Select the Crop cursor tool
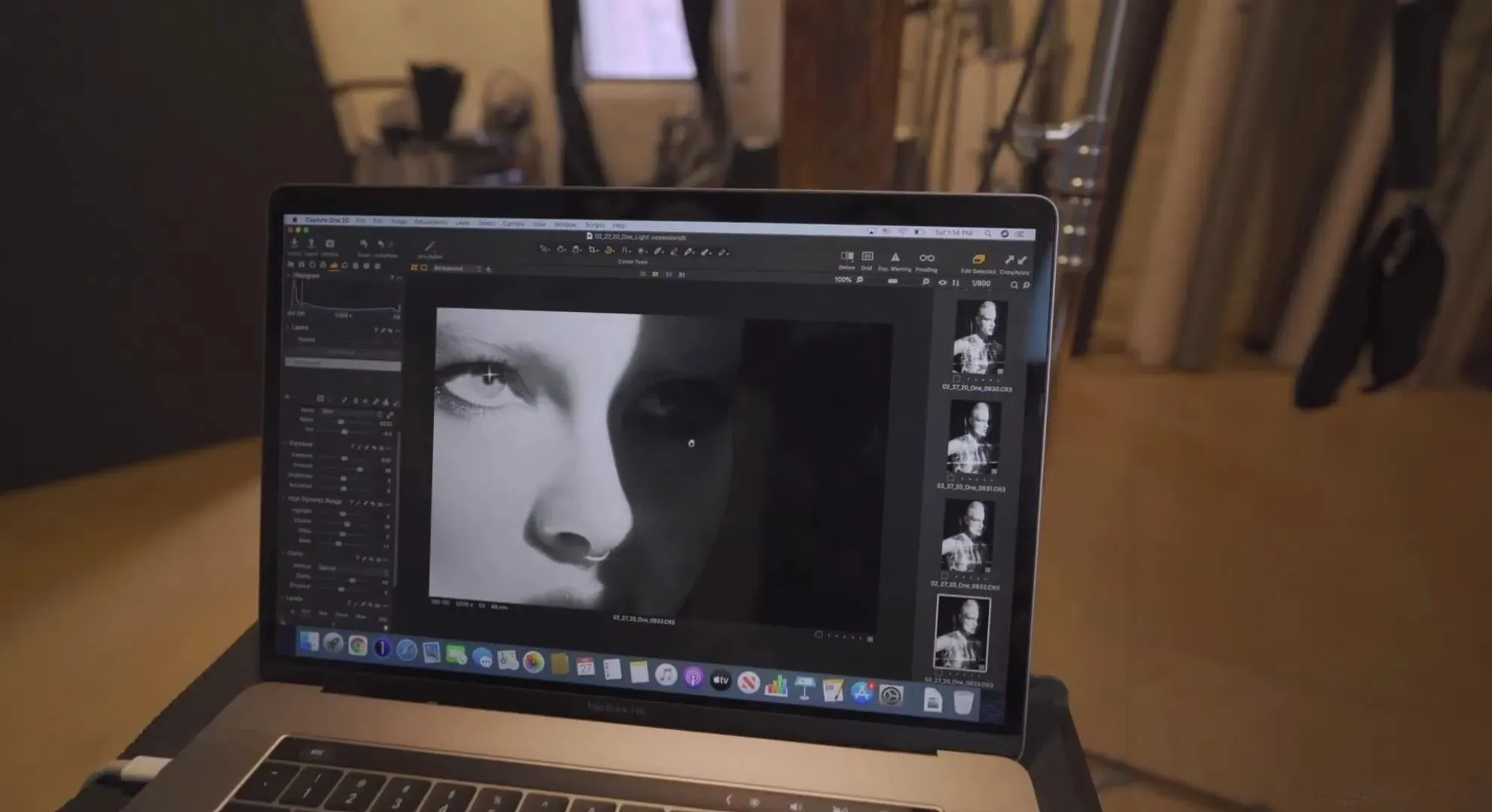This screenshot has width=1492, height=812. (593, 250)
